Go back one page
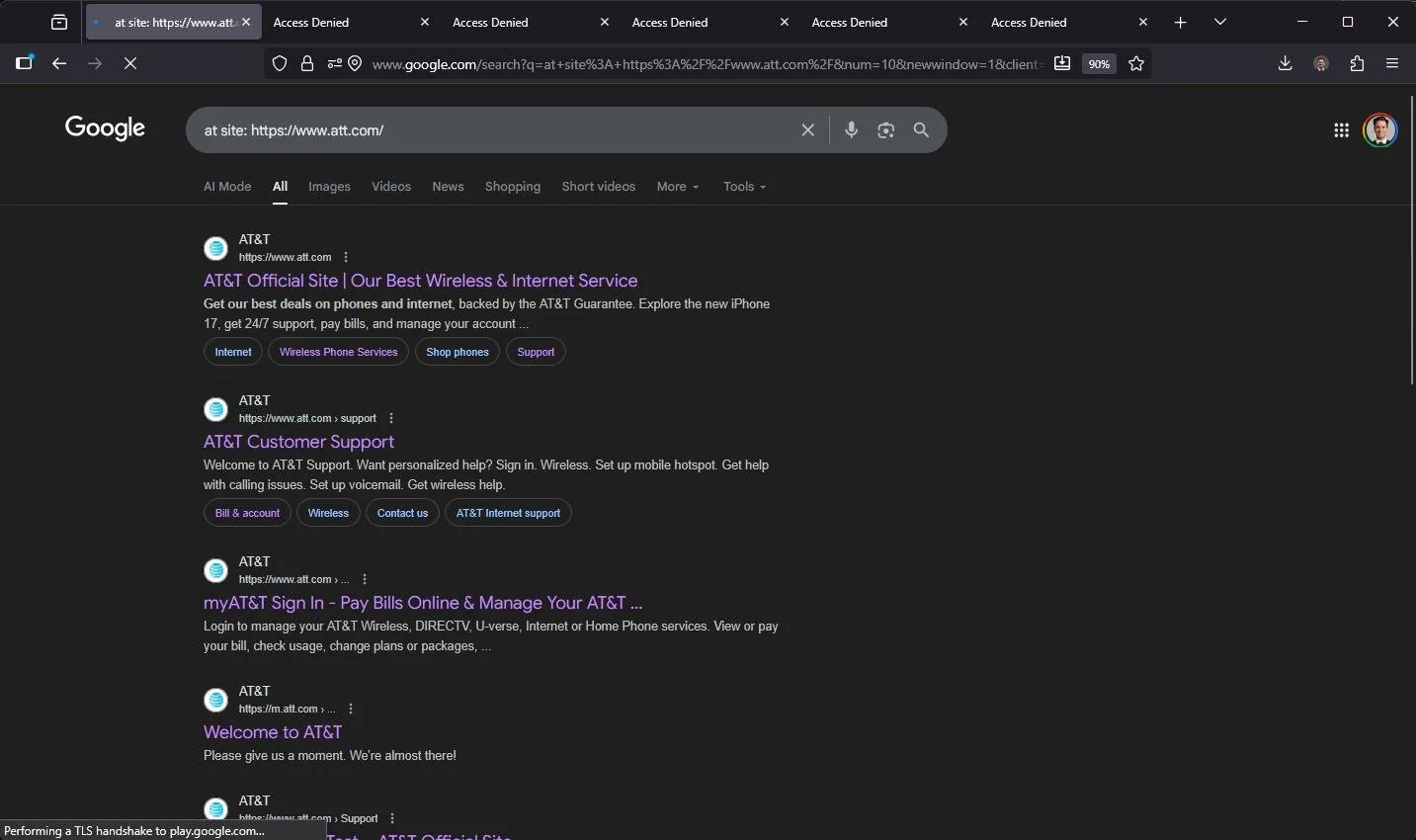The width and height of the screenshot is (1416, 840). [59, 63]
